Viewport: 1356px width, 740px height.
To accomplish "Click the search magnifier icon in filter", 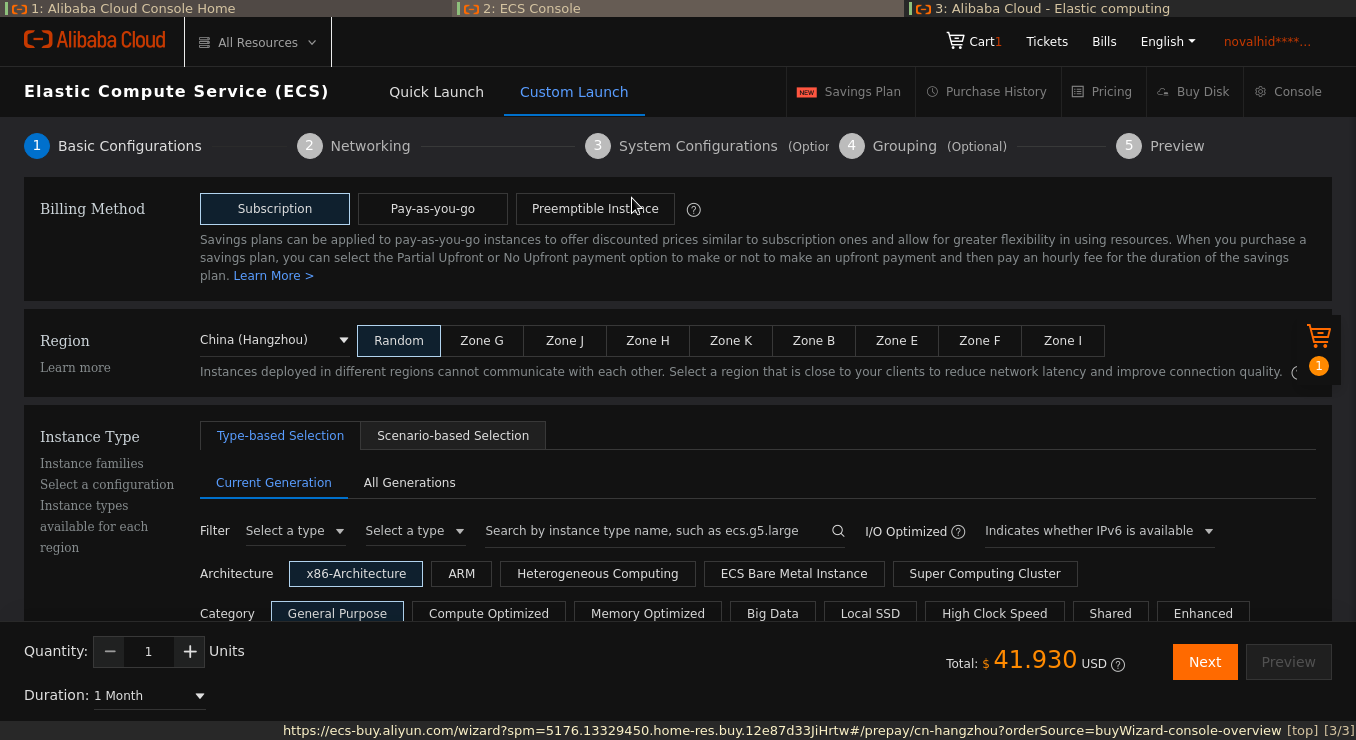I will tap(838, 531).
